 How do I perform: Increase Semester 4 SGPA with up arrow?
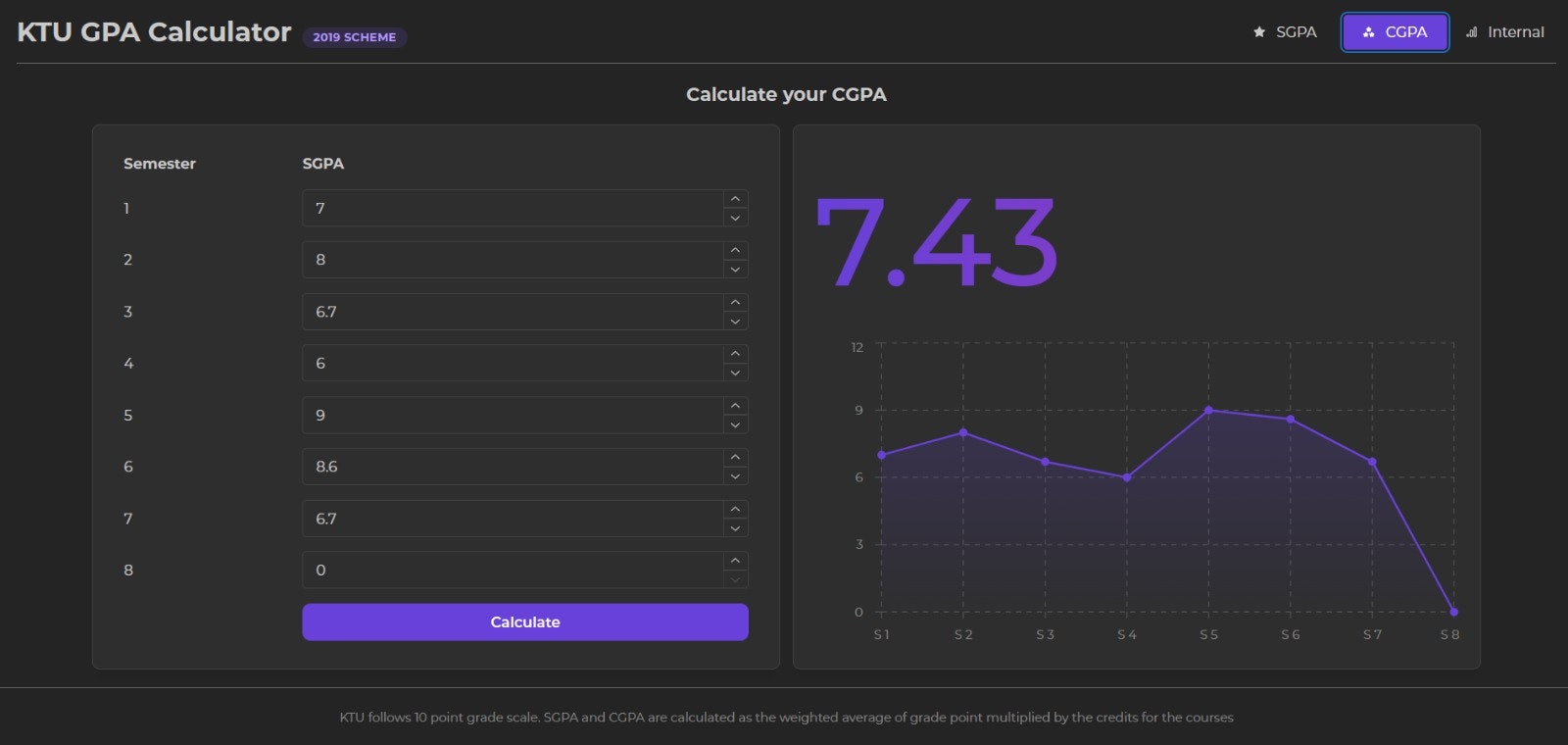click(735, 354)
